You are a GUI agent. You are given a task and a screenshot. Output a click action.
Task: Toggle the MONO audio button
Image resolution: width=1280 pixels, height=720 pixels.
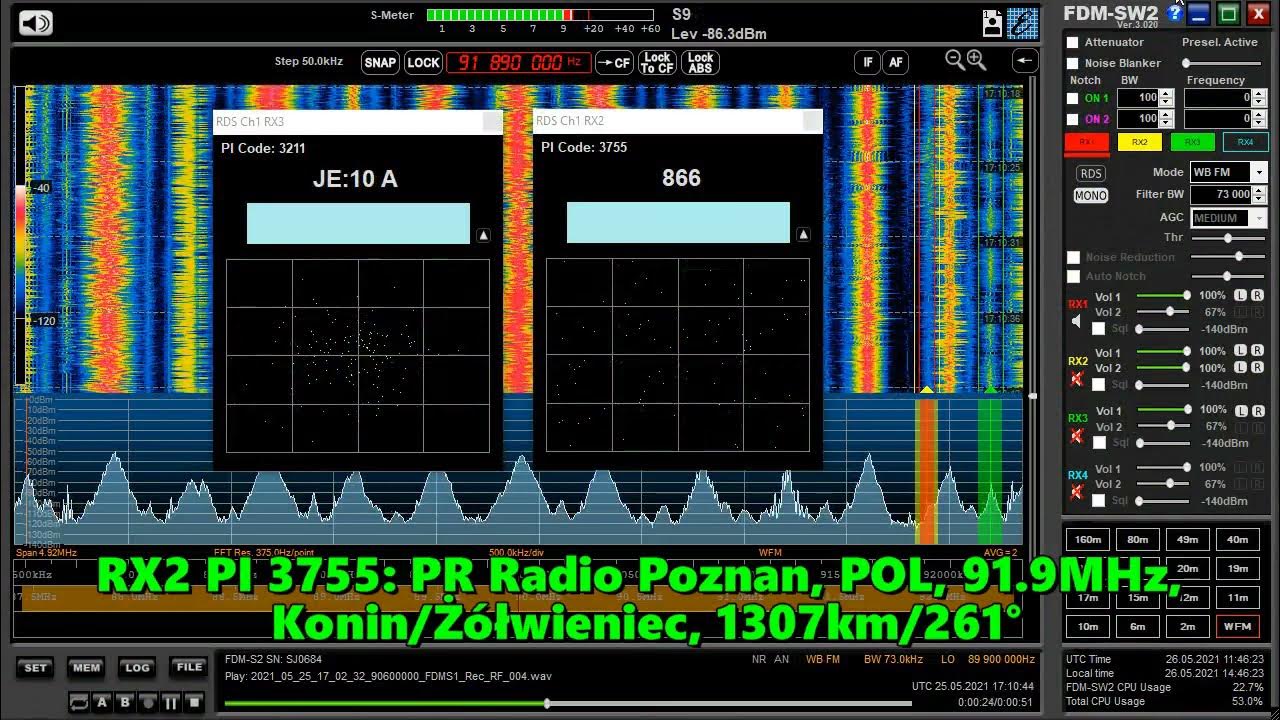[x=1090, y=196]
